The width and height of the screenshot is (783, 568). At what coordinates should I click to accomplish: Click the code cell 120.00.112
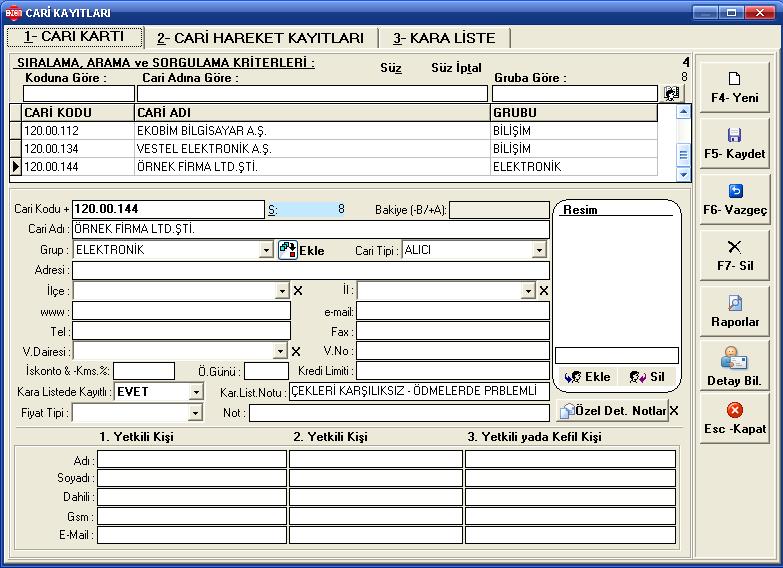[x=78, y=130]
